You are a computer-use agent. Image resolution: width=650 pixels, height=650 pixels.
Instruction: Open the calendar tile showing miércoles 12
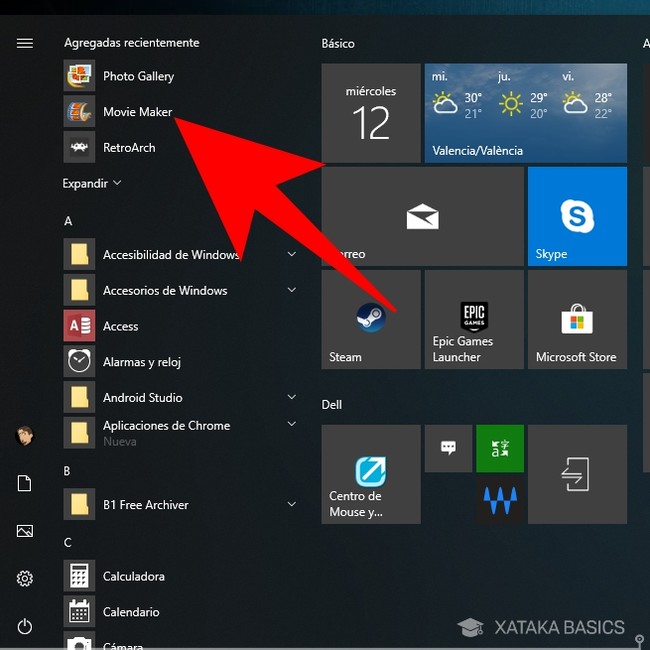pos(371,113)
